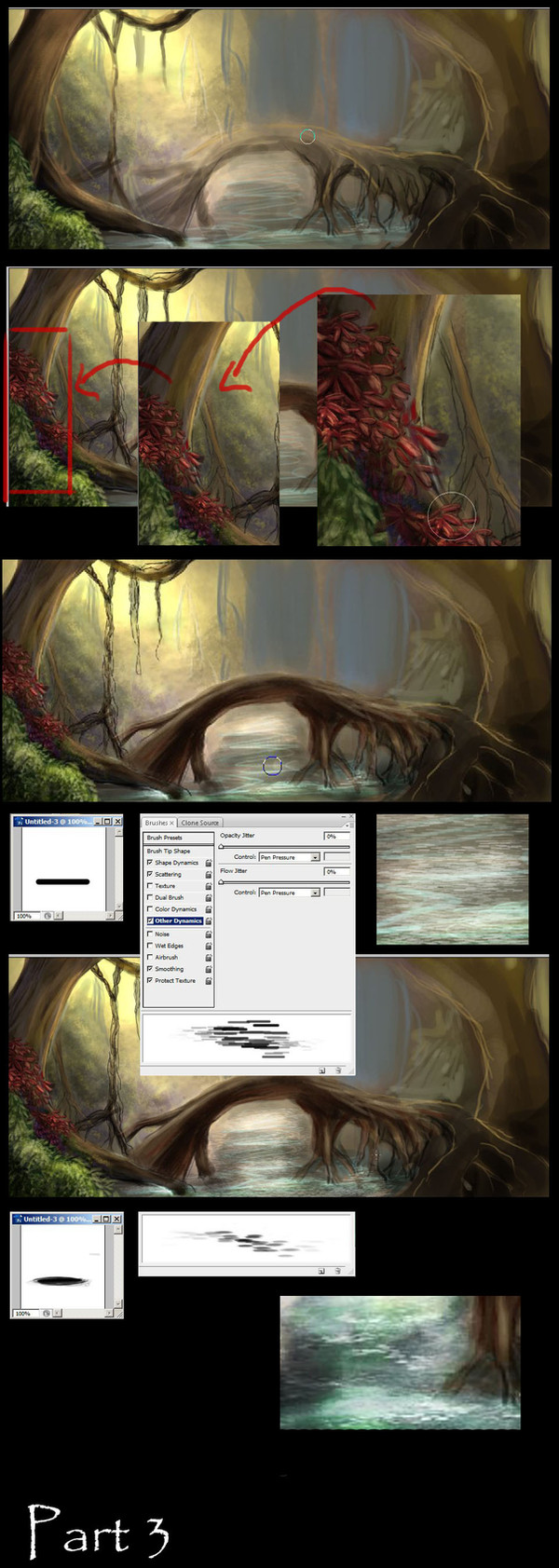Click the lower brush stroke preview
559x1568 pixels.
coord(247,1238)
